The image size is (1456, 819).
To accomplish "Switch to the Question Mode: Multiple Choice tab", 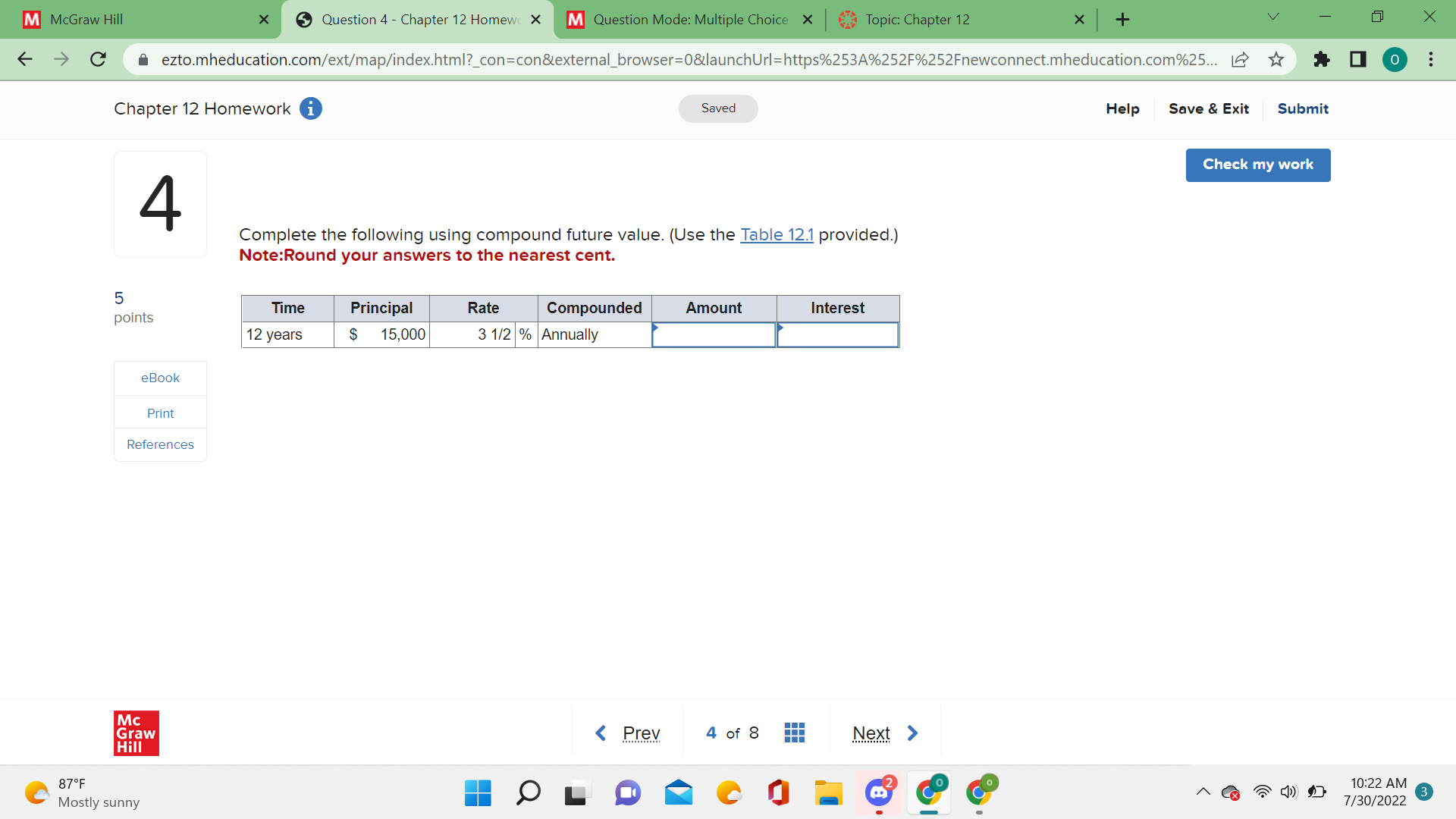I will pos(689,19).
